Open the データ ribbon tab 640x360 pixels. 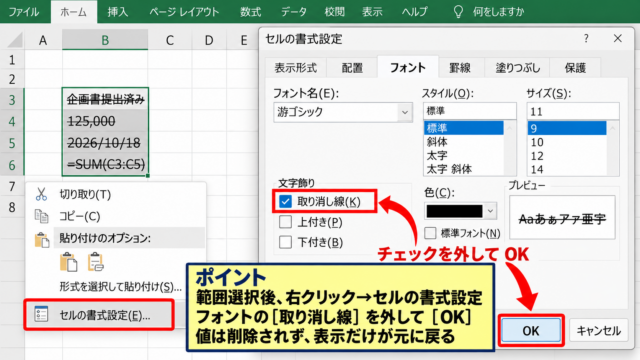(x=293, y=12)
